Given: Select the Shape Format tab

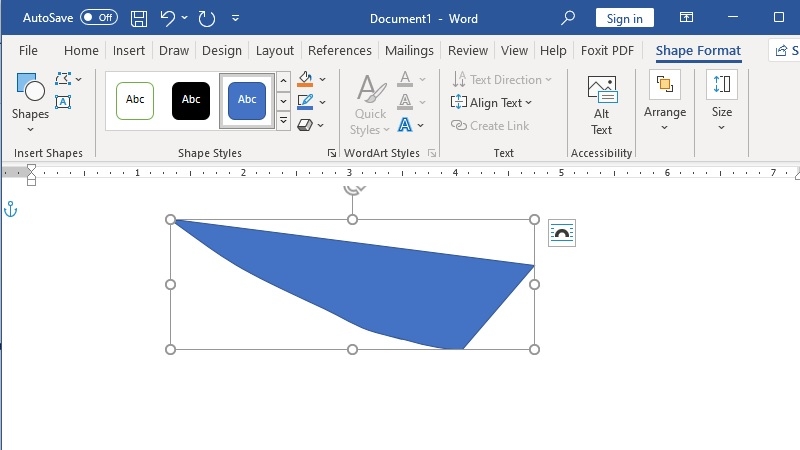Looking at the screenshot, I should 698,51.
